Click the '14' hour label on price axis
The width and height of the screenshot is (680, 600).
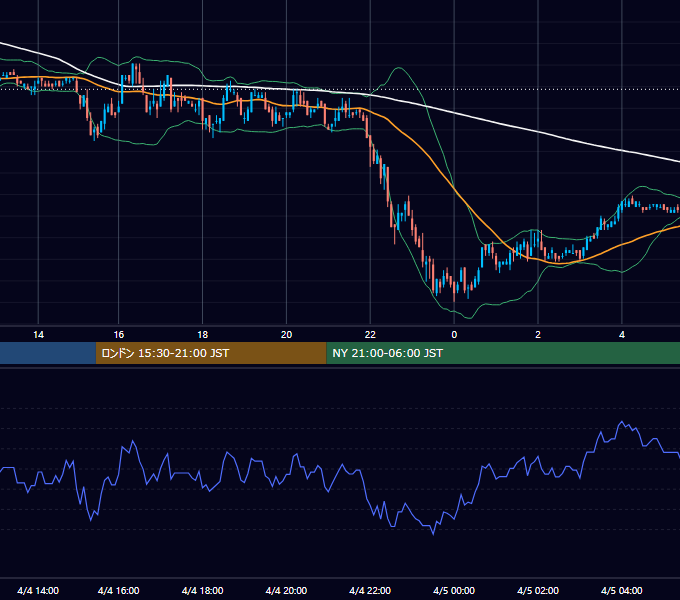pos(38,335)
